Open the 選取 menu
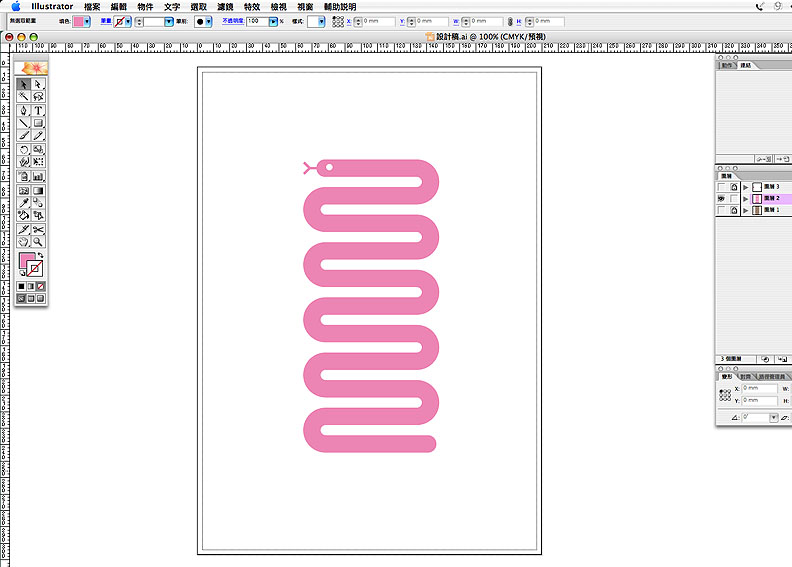The width and height of the screenshot is (792, 567). click(x=199, y=7)
